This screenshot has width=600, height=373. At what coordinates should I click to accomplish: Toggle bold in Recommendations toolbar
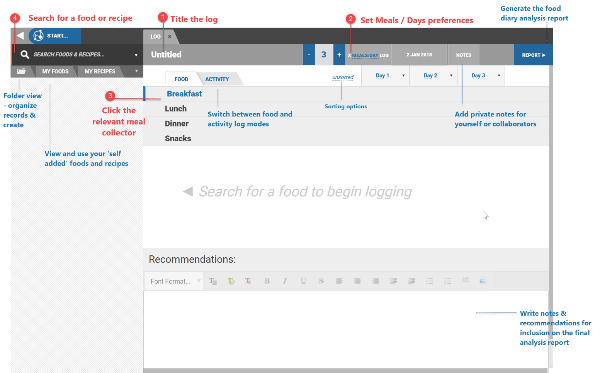pyautogui.click(x=267, y=281)
